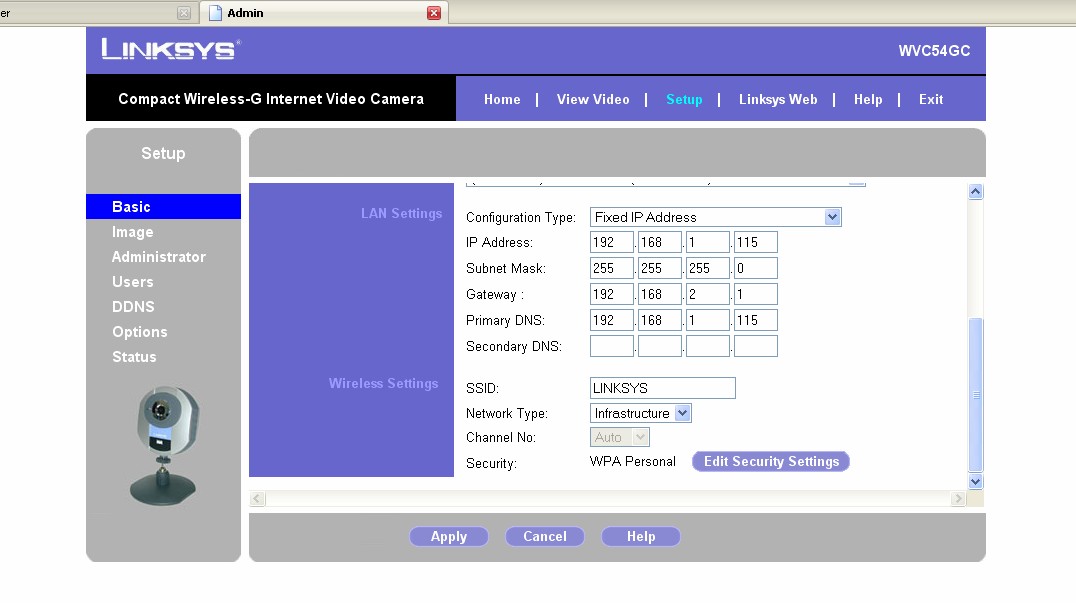Click the horizontal scrollbar left arrow
Screen dimensions: 1076x603
tap(257, 499)
